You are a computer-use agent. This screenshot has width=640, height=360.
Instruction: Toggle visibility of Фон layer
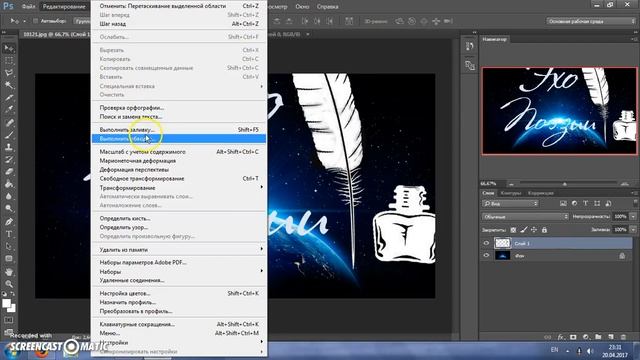pyautogui.click(x=486, y=256)
